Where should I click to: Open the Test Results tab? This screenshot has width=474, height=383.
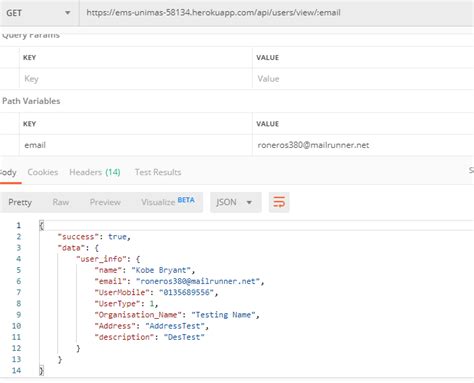click(158, 172)
